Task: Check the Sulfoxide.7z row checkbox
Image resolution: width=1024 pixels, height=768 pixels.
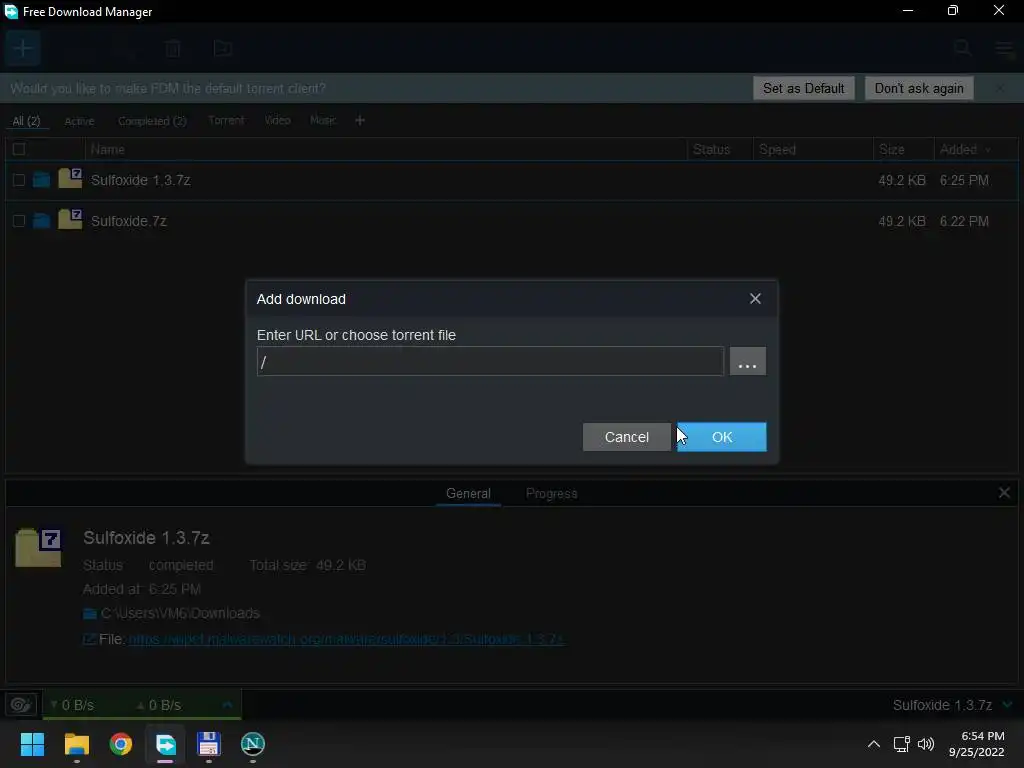Action: tap(19, 221)
